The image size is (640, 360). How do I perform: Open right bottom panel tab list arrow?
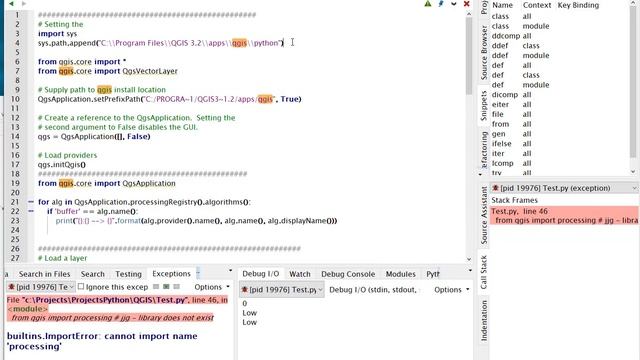click(470, 271)
